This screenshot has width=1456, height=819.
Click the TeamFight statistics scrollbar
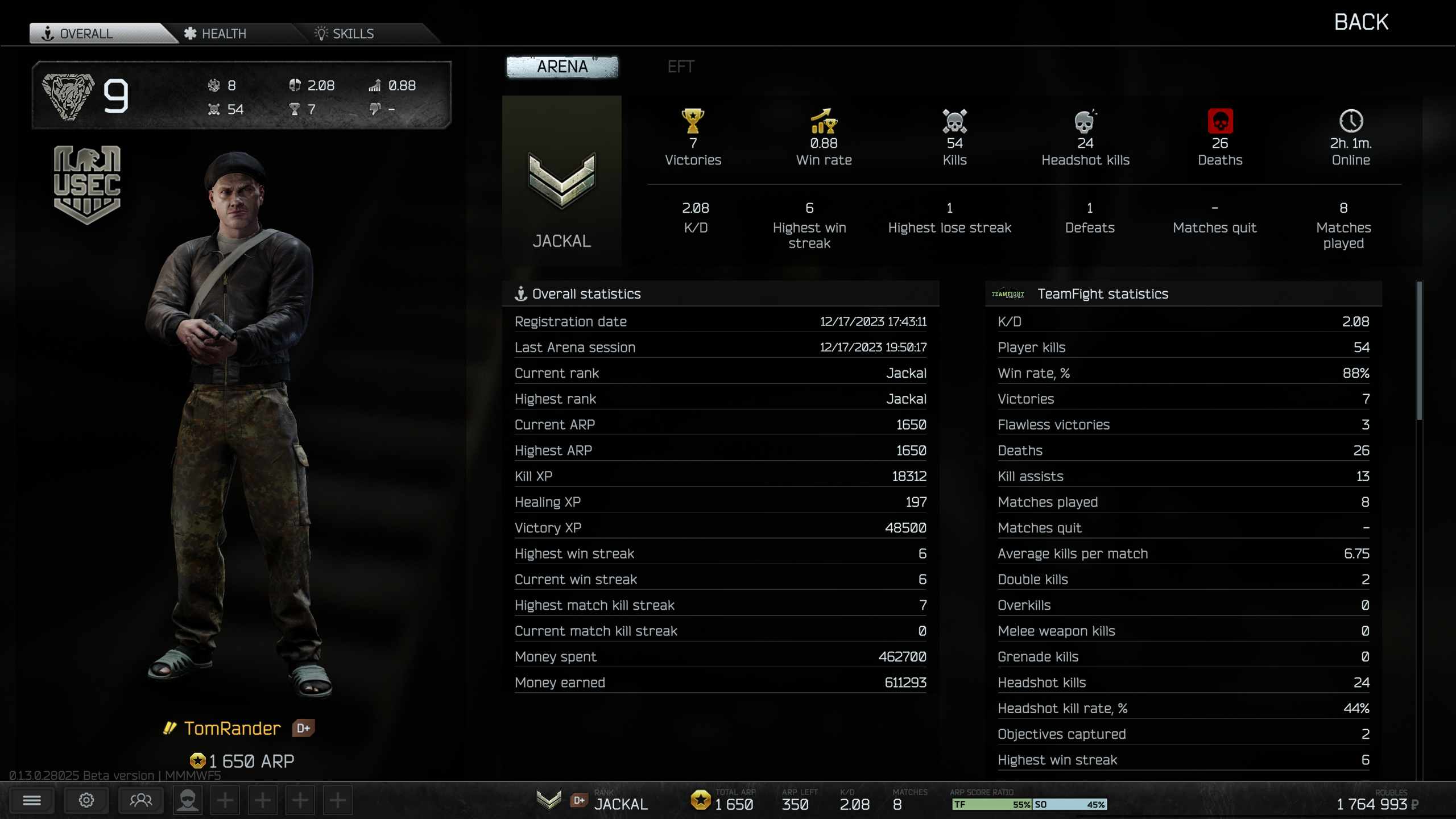(x=1420, y=351)
